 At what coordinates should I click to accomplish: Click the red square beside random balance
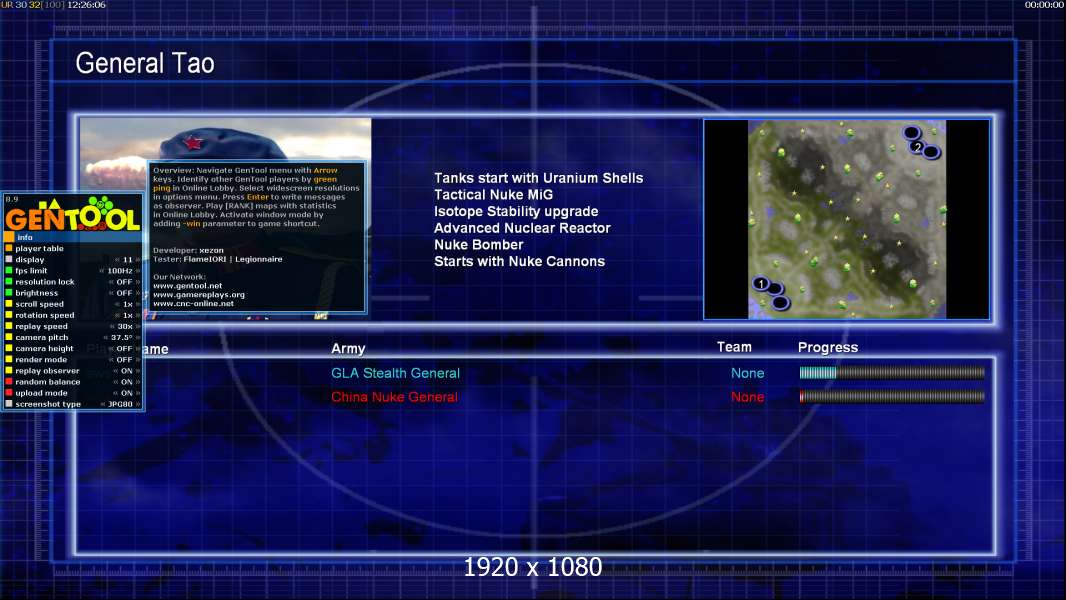[x=9, y=382]
